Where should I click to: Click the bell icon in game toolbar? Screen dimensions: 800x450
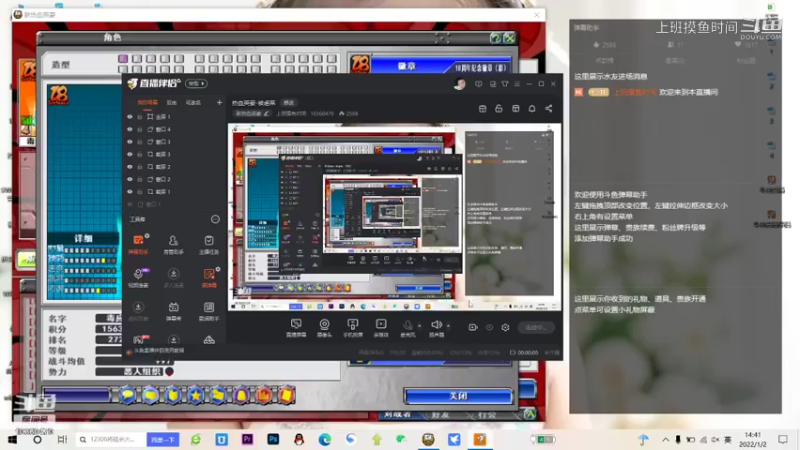click(241, 395)
